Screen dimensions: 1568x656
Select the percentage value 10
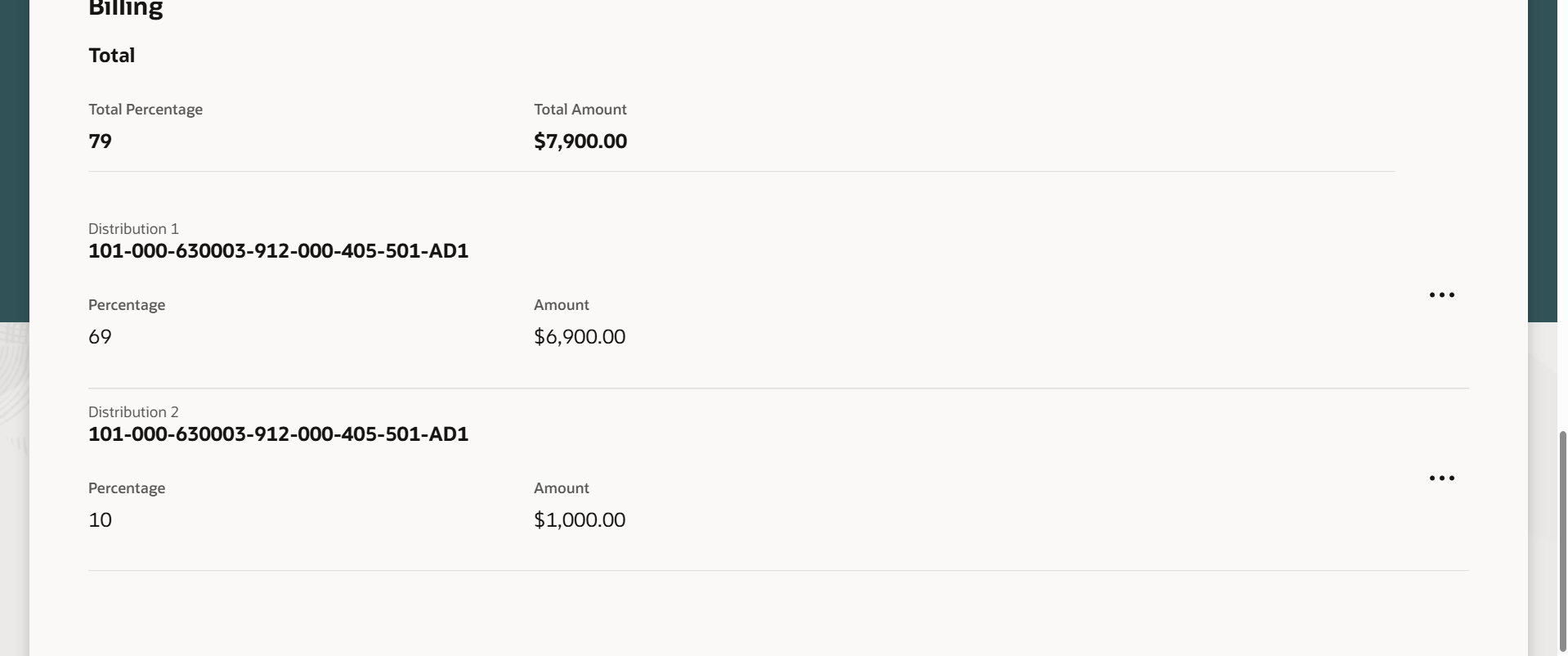pyautogui.click(x=101, y=520)
